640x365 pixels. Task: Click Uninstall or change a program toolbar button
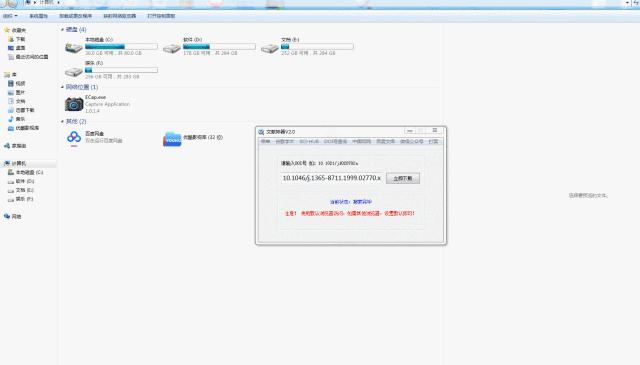[76, 16]
